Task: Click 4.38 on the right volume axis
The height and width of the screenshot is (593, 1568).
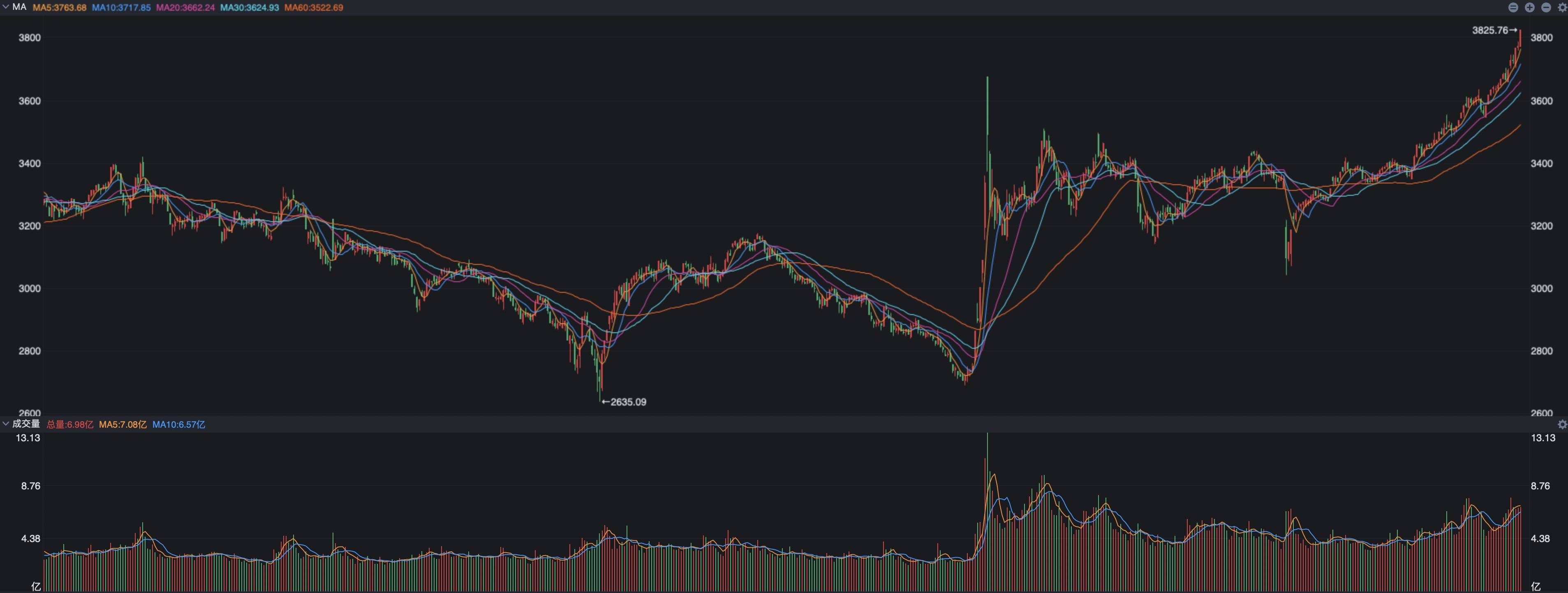Action: pos(1540,538)
